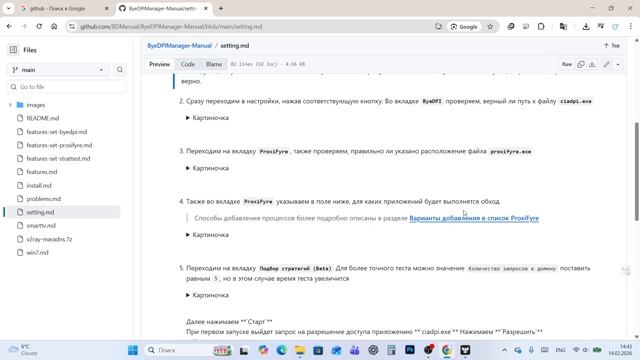Open features-set-proxifyre.md file

click(59, 145)
